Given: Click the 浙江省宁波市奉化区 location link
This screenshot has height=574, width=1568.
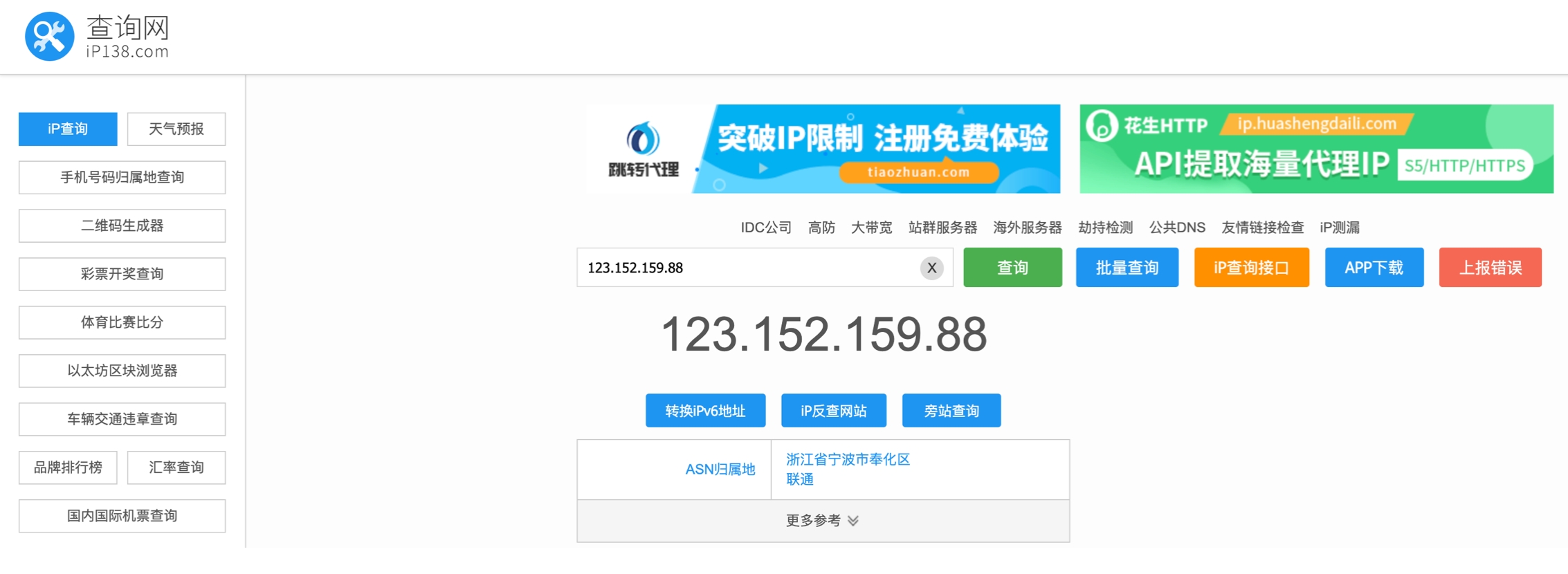Looking at the screenshot, I should (x=848, y=459).
